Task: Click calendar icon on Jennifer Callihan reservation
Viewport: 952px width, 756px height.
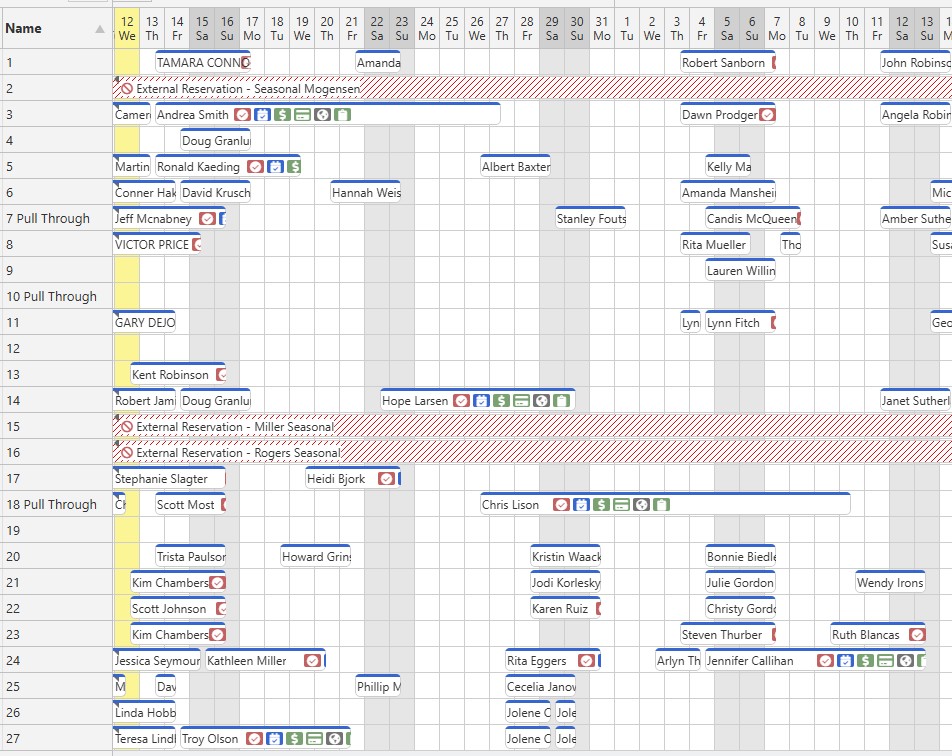Action: [x=845, y=661]
